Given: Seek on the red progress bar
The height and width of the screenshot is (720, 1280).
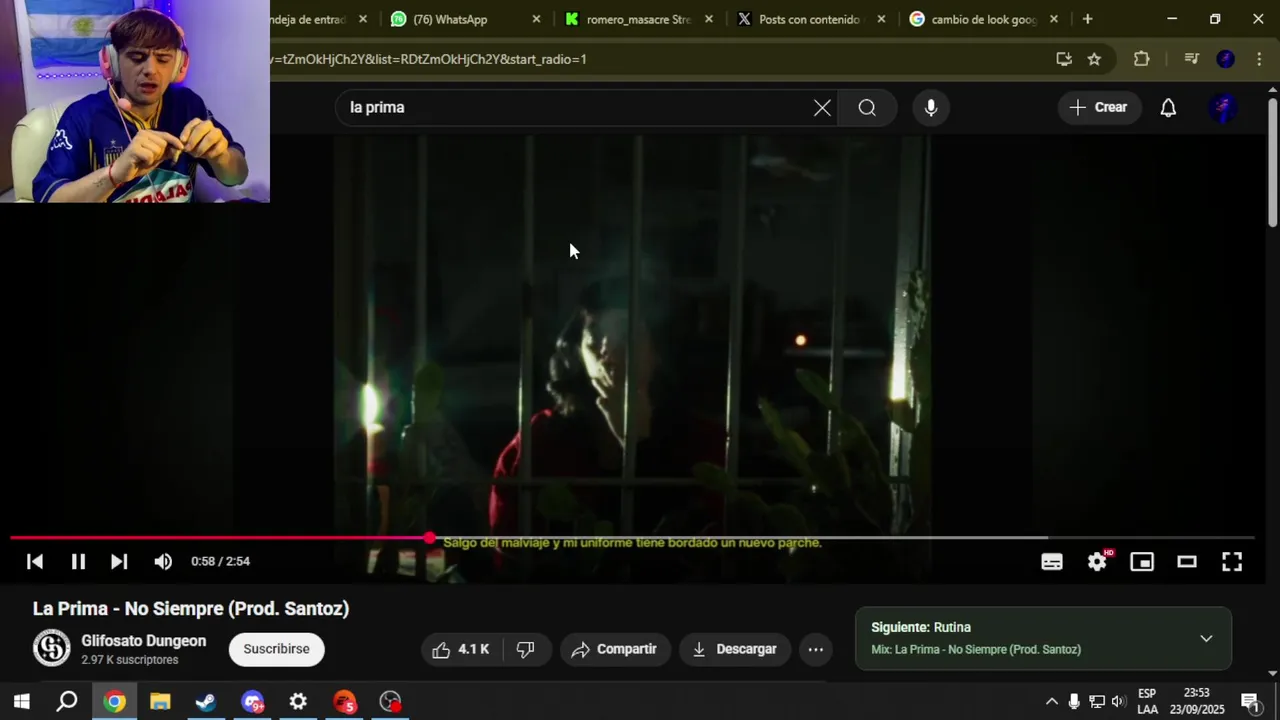Looking at the screenshot, I should [x=632, y=538].
